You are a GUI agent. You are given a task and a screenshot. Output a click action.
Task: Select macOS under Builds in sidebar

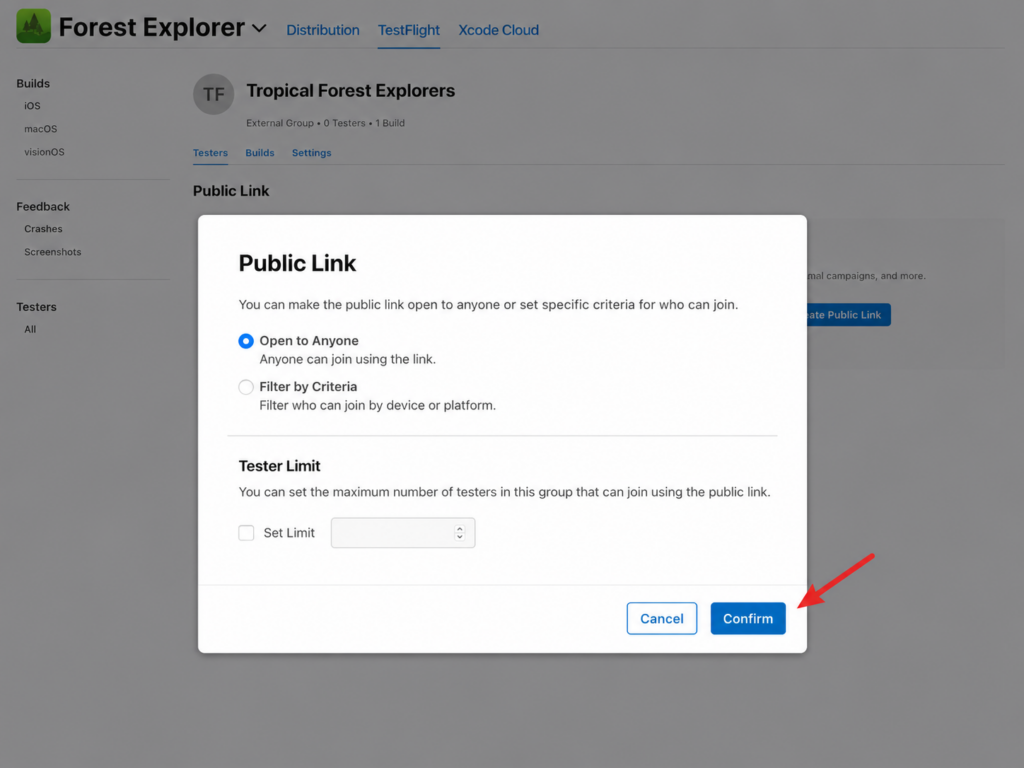[40, 129]
